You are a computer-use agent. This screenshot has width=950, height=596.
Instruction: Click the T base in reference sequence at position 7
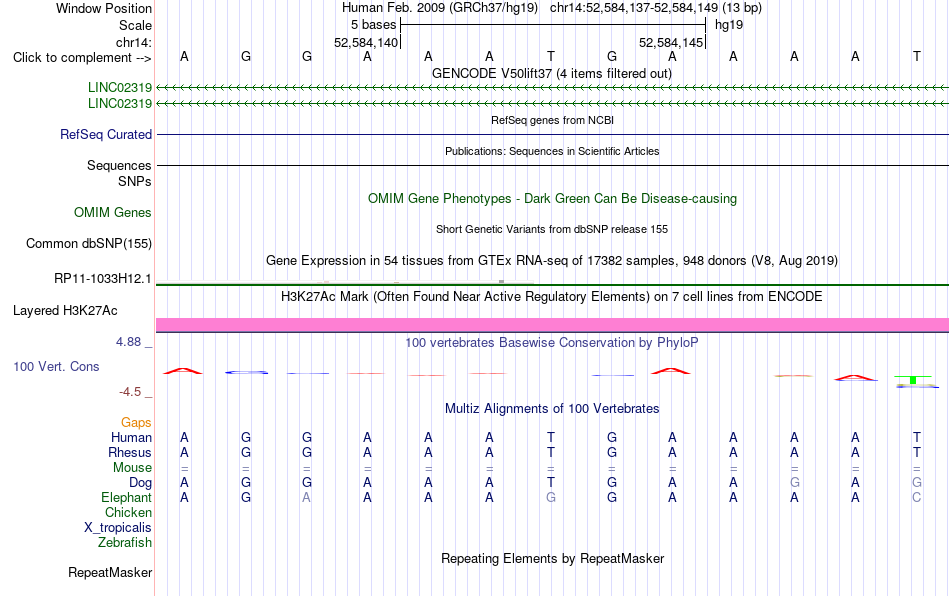click(x=551, y=56)
